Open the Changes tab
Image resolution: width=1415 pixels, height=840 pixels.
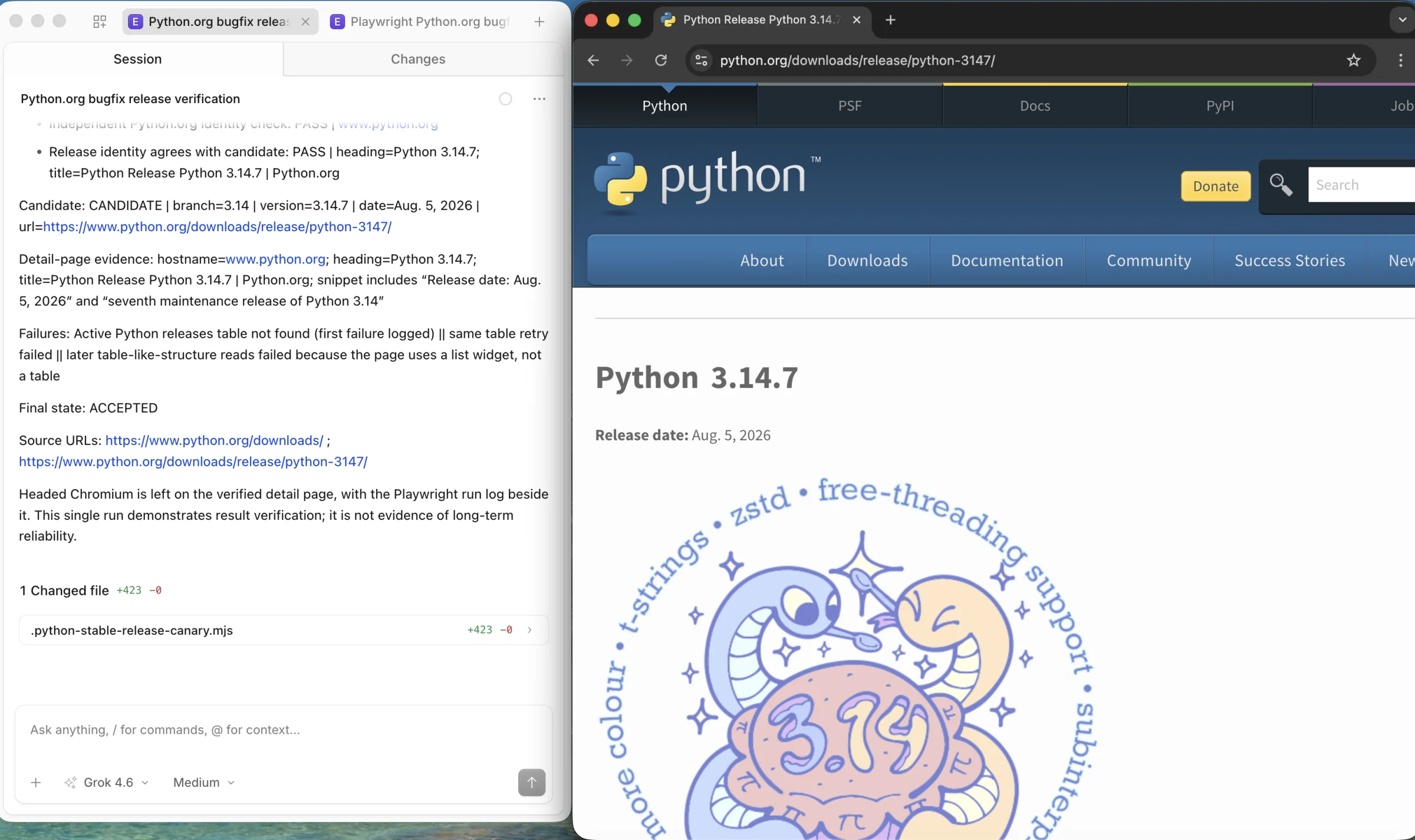click(418, 59)
